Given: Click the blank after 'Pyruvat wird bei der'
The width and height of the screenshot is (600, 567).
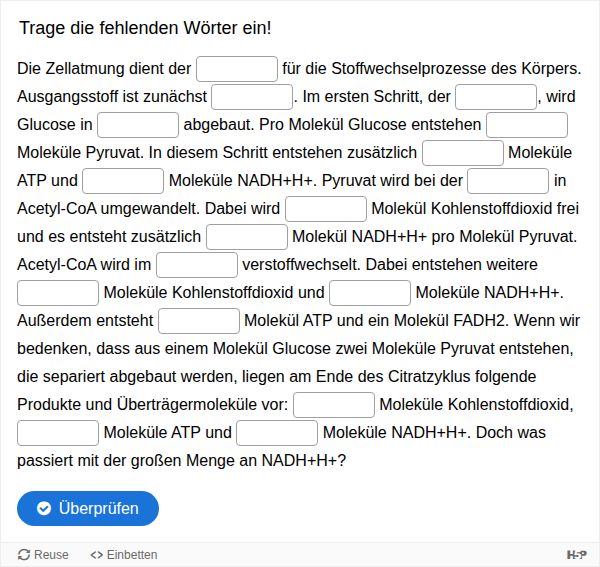Looking at the screenshot, I should [508, 181].
